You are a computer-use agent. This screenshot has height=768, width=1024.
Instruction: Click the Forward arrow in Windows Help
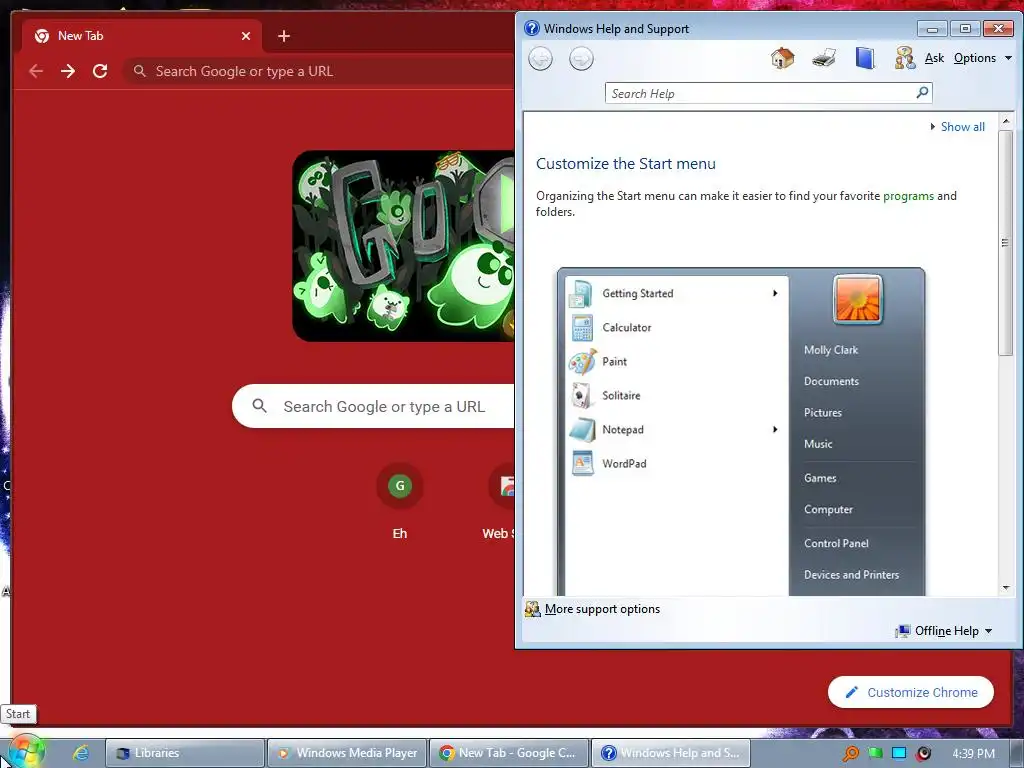coord(581,59)
